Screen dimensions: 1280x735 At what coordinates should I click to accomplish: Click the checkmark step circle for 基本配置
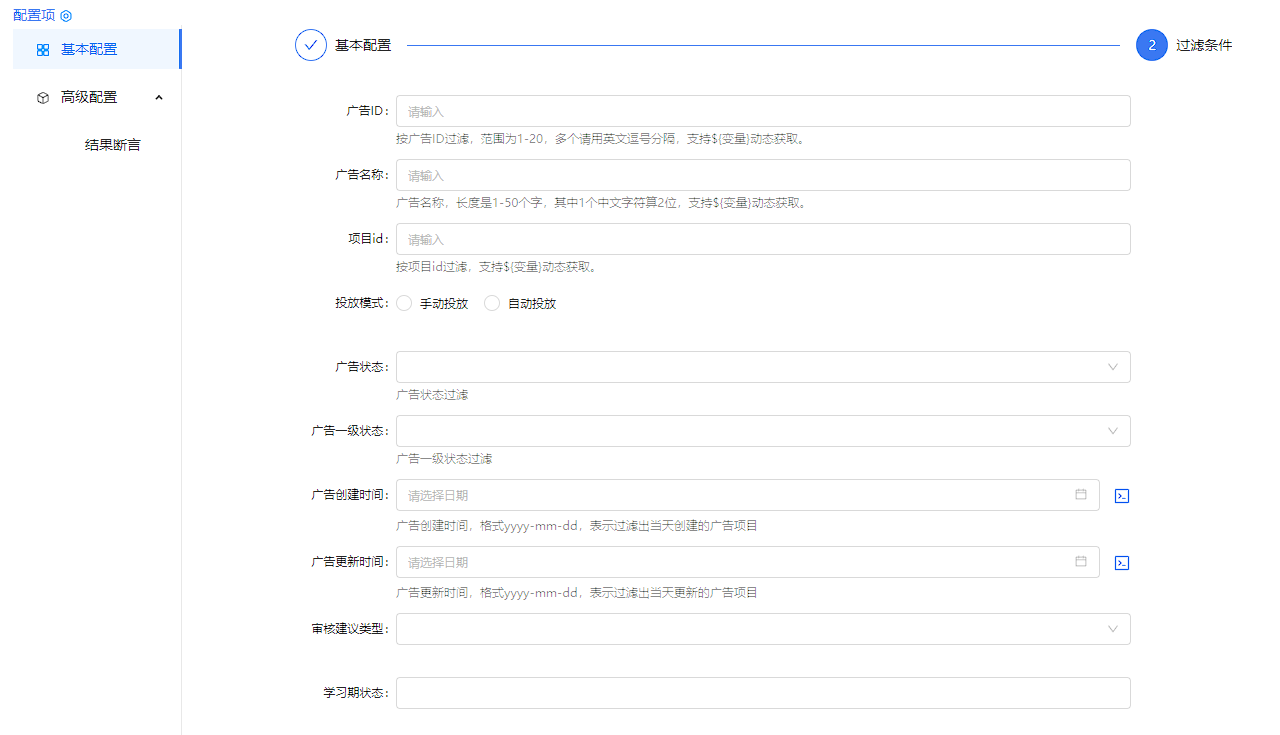tap(311, 45)
